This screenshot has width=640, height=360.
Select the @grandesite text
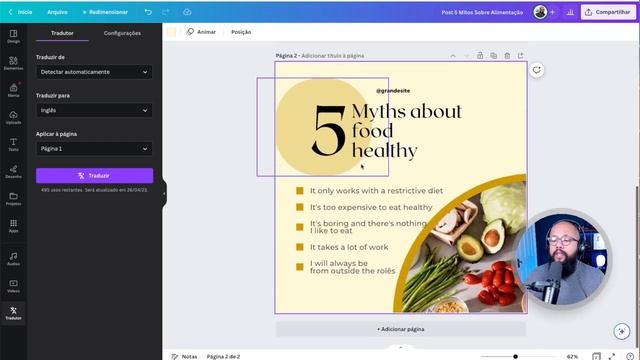point(393,91)
